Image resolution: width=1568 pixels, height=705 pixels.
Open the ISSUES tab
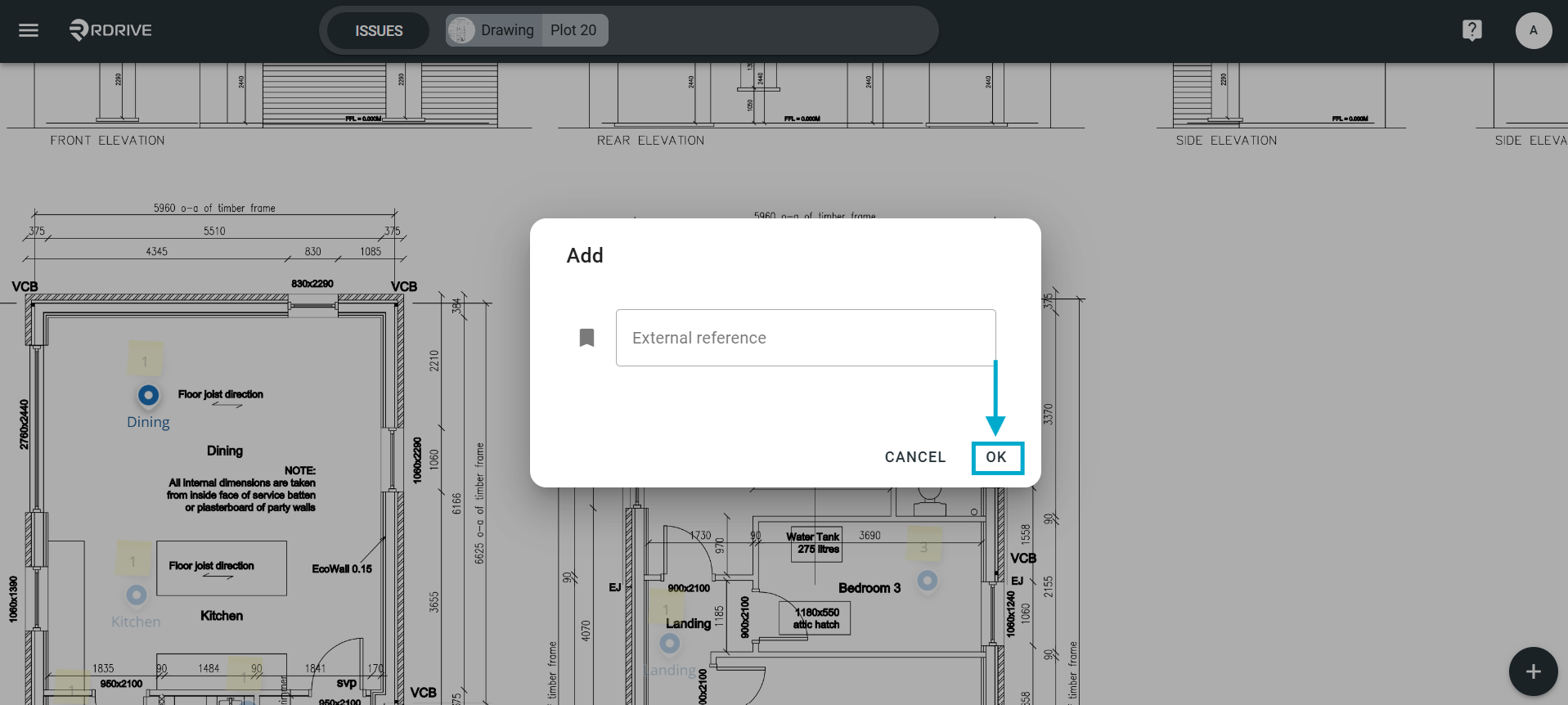click(379, 30)
